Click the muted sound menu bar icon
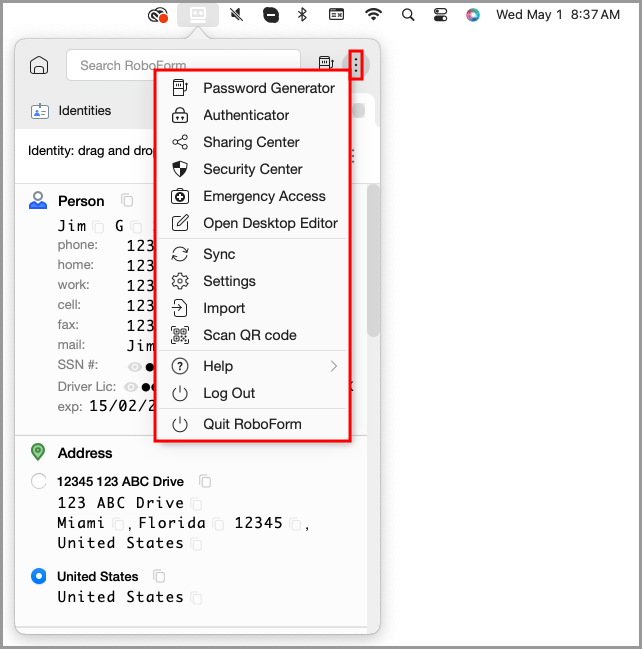The width and height of the screenshot is (642, 649). pyautogui.click(x=236, y=15)
